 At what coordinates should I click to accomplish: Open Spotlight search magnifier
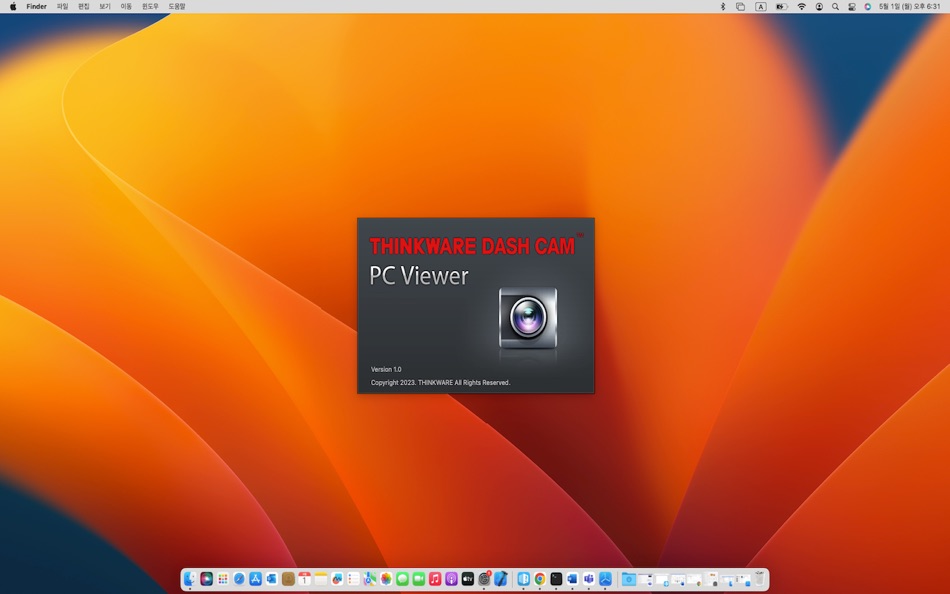point(835,6)
